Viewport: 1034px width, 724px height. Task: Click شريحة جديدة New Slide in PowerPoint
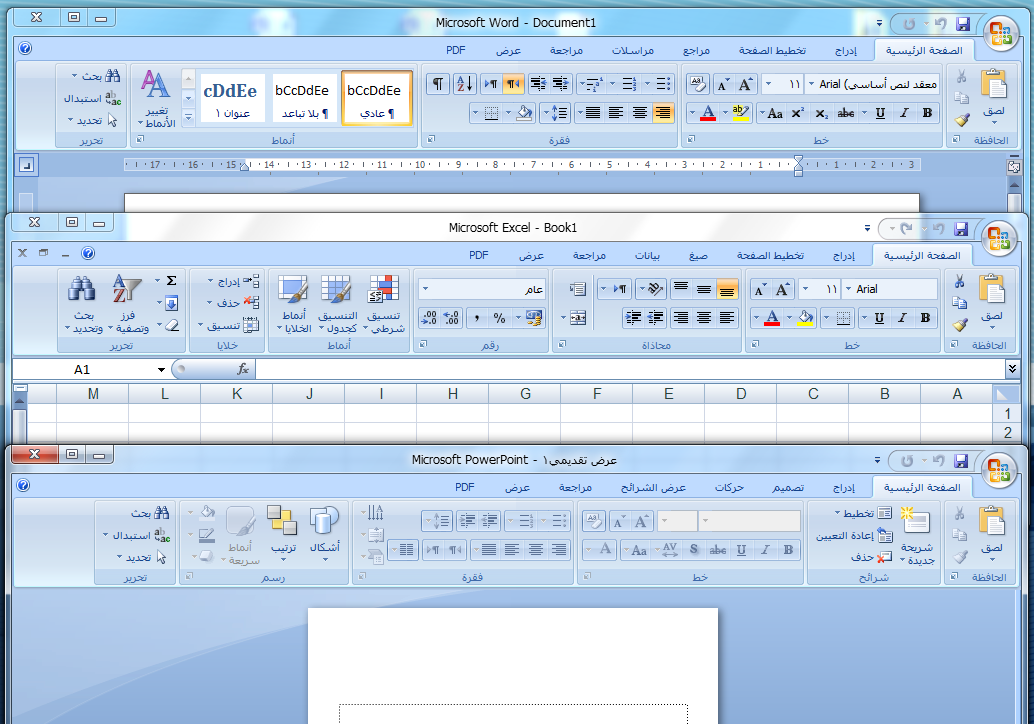[x=917, y=536]
